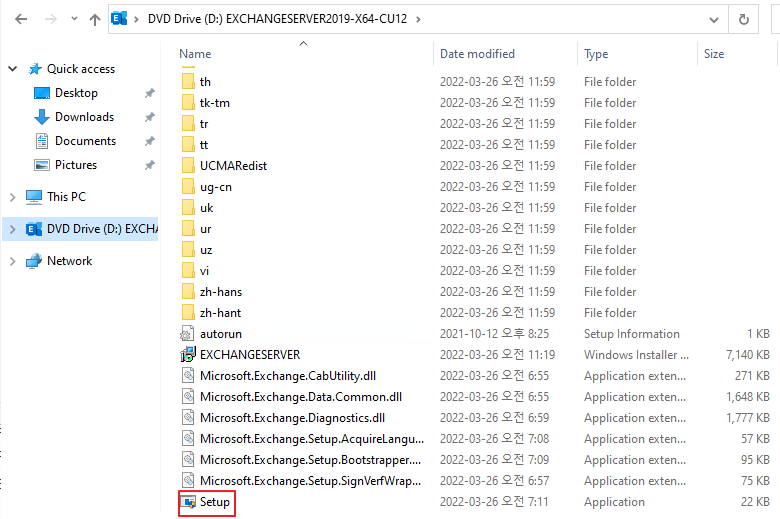Select the Microsoft.Exchange.Setup.Bootstrapper file icon
Viewport: 780px width, 519px height.
point(188,460)
